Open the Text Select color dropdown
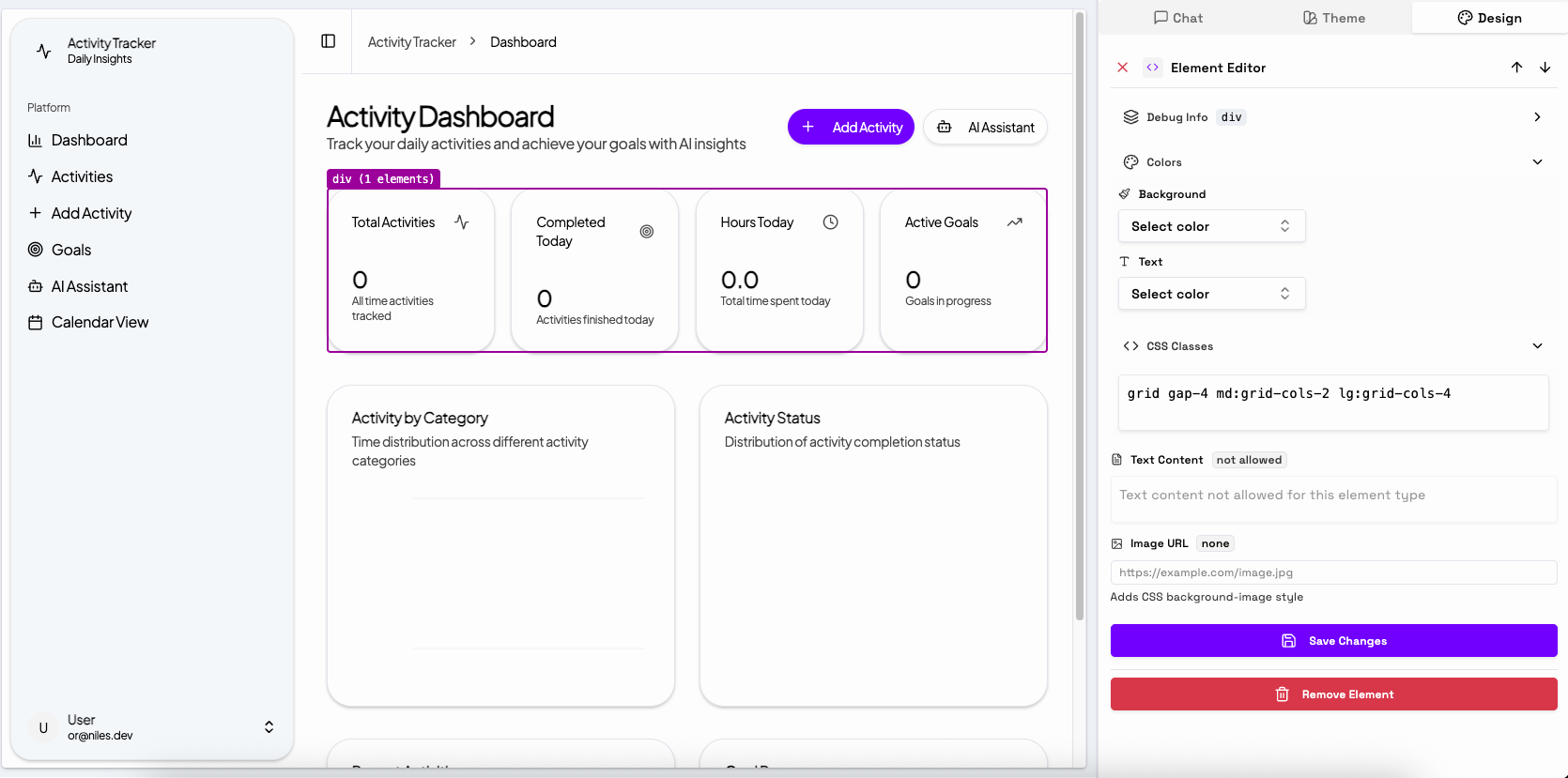Viewport: 1568px width, 778px height. coord(1211,294)
